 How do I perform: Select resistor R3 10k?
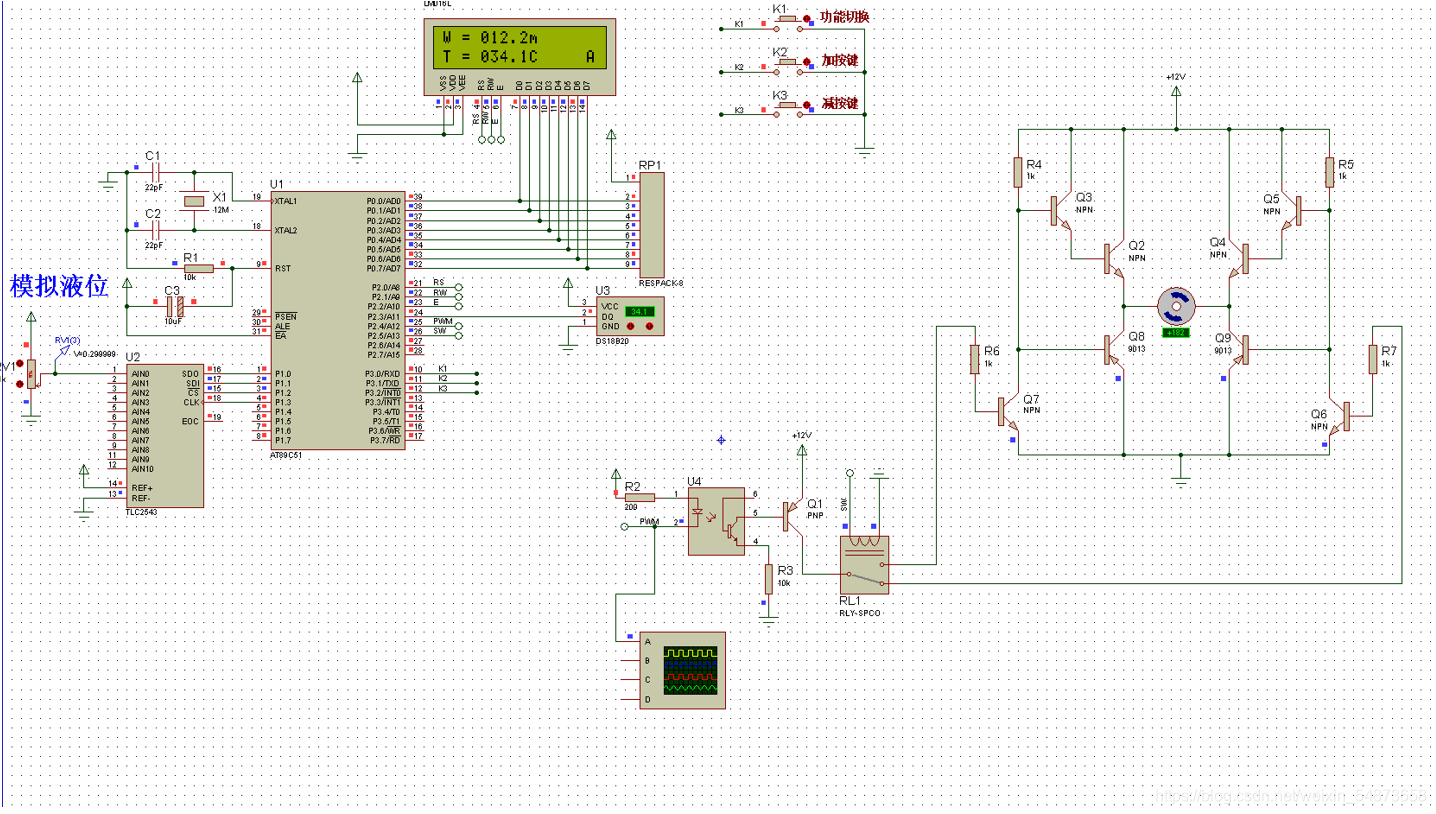click(768, 579)
